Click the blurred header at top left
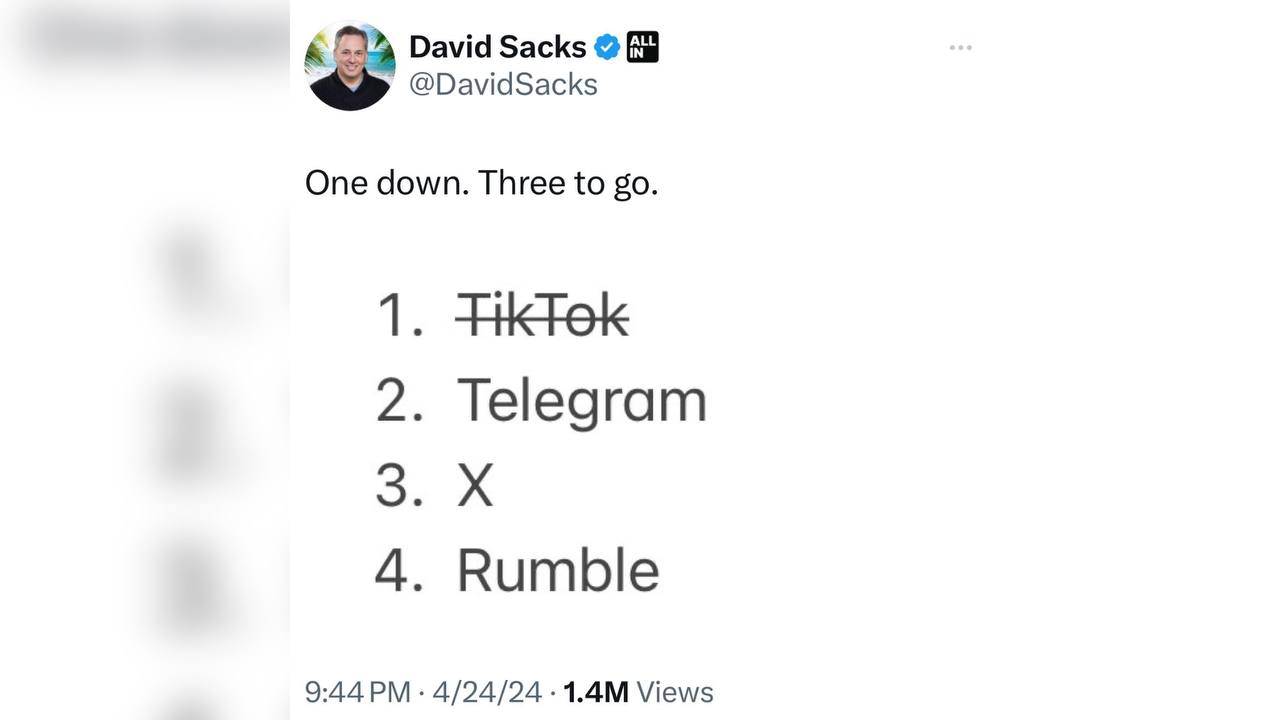The height and width of the screenshot is (720, 1280). (150, 40)
